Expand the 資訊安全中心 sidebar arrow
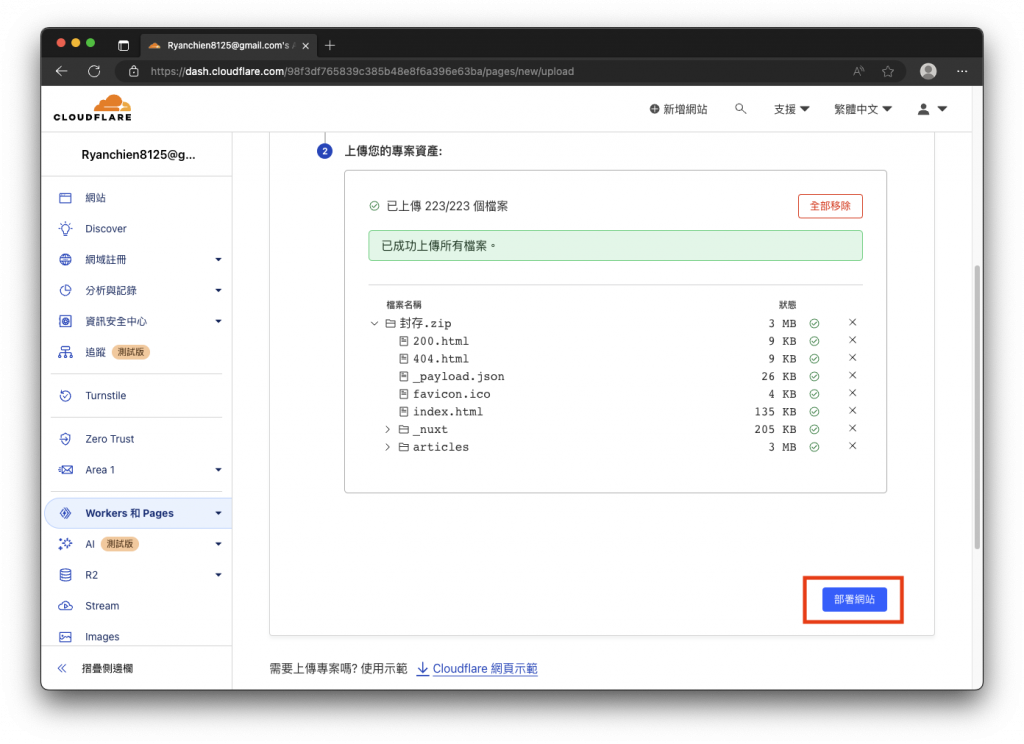 coord(218,321)
